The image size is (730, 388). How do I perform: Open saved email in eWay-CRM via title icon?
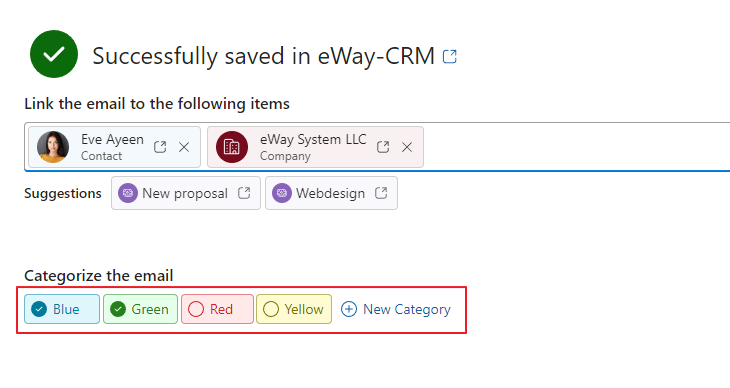point(449,57)
